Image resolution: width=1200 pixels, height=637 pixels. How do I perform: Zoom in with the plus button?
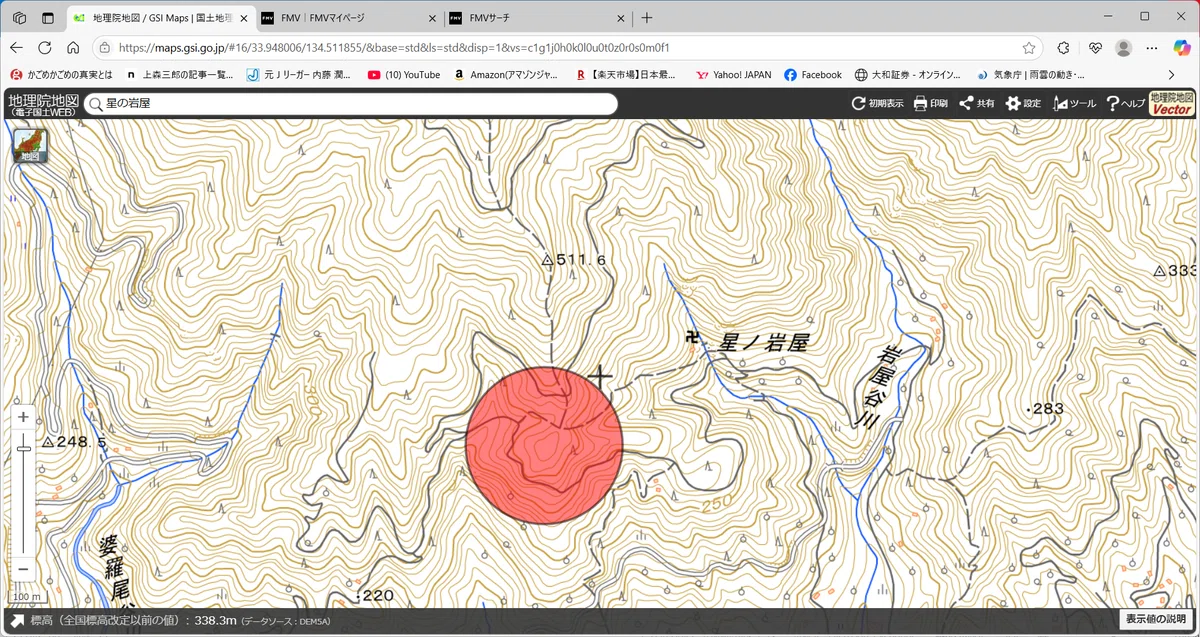[x=24, y=418]
